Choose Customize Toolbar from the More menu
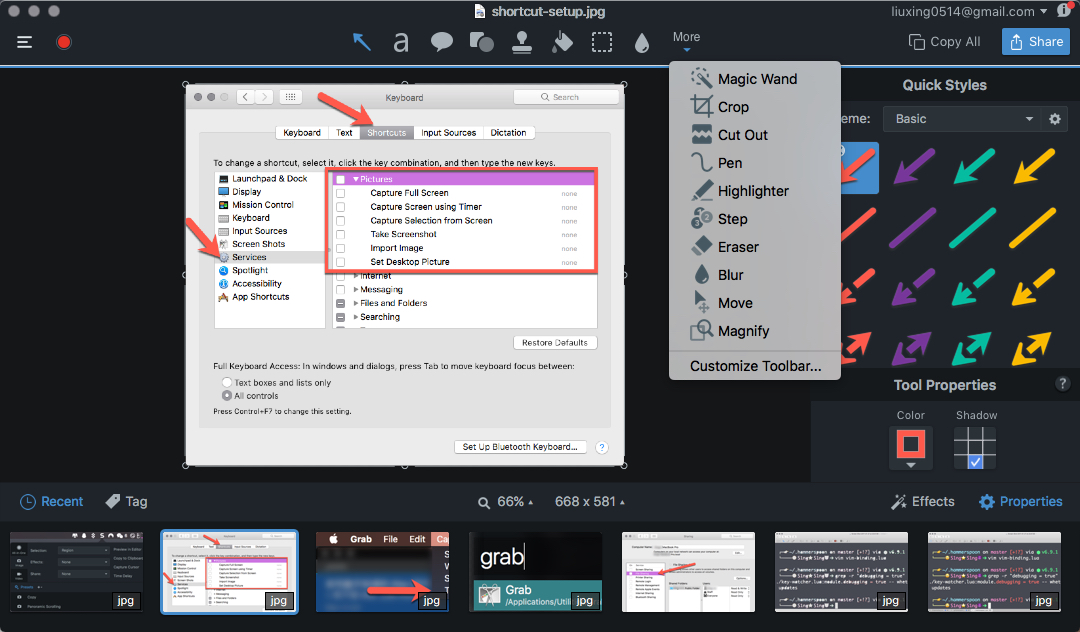Image resolution: width=1080 pixels, height=632 pixels. click(x=755, y=365)
